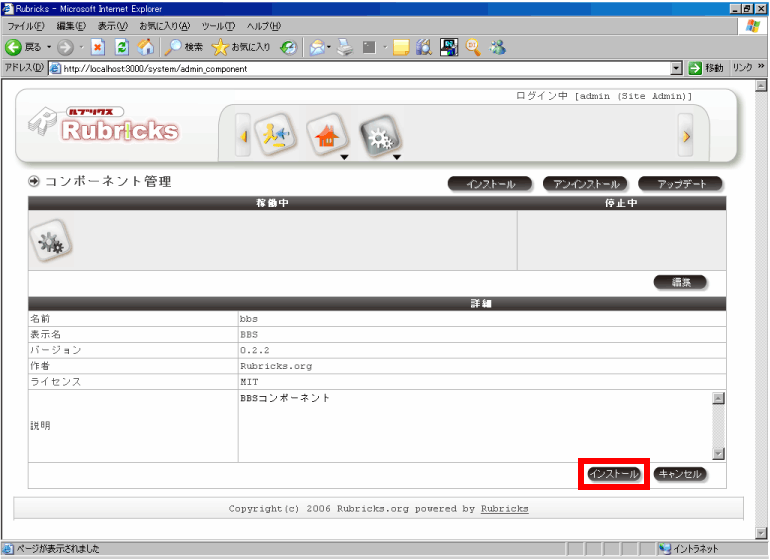Click the 説明 description text area
This screenshot has height=560, width=770.
(475, 426)
